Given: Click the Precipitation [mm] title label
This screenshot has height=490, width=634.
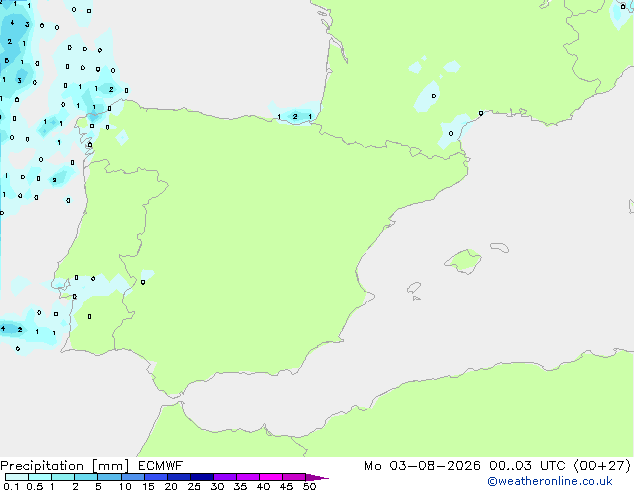Looking at the screenshot, I should click(65, 466).
